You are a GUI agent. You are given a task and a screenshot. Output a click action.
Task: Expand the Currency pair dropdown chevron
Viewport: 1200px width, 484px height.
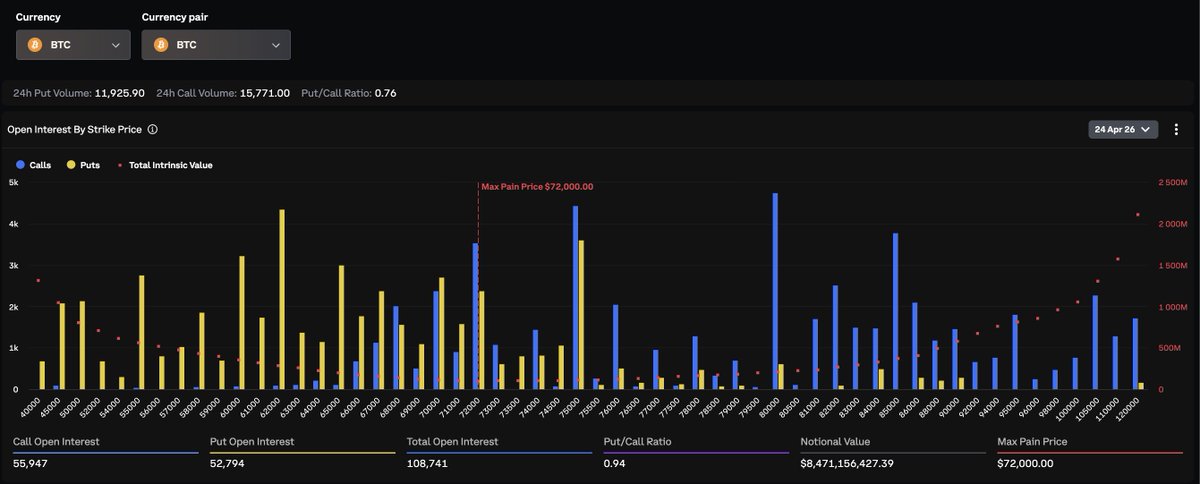[276, 45]
